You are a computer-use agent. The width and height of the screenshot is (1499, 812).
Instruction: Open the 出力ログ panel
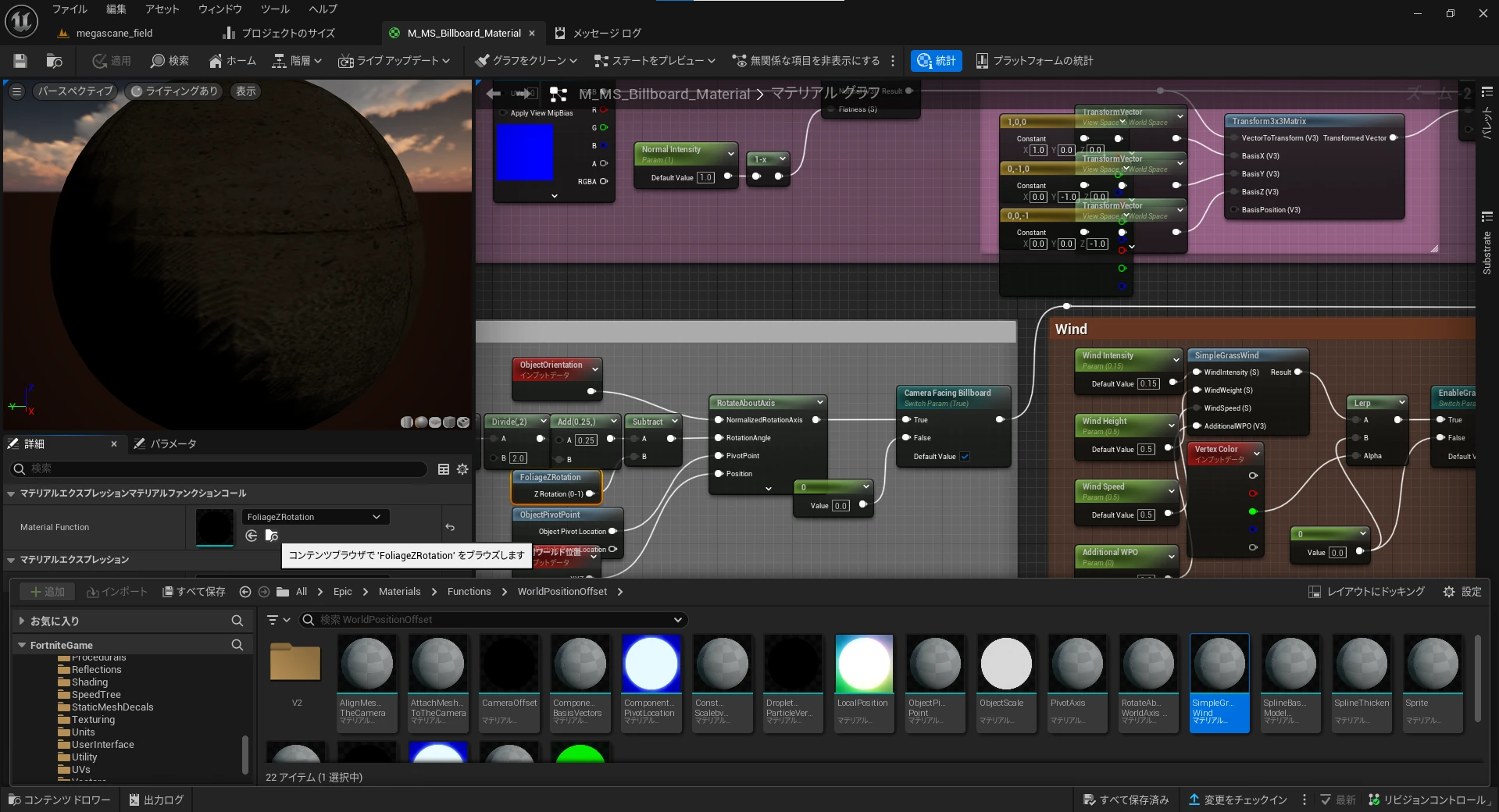156,800
